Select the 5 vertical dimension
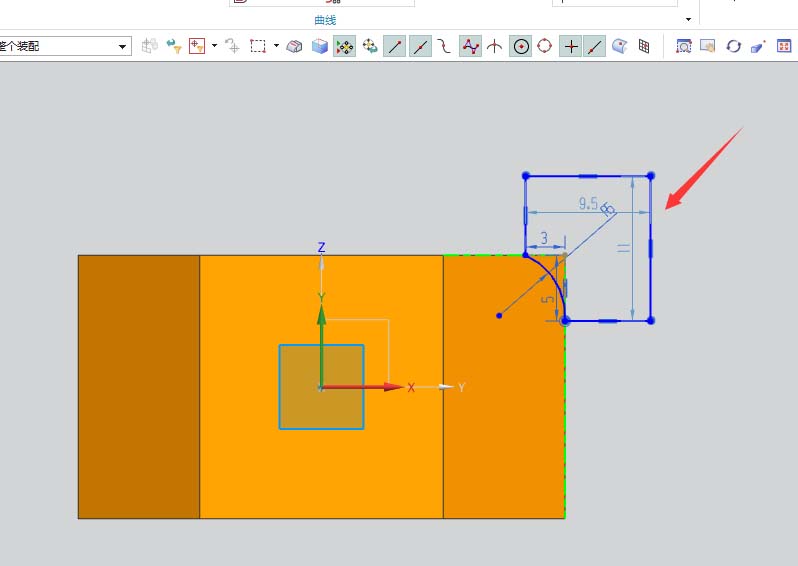This screenshot has height=566, width=798. (x=548, y=299)
